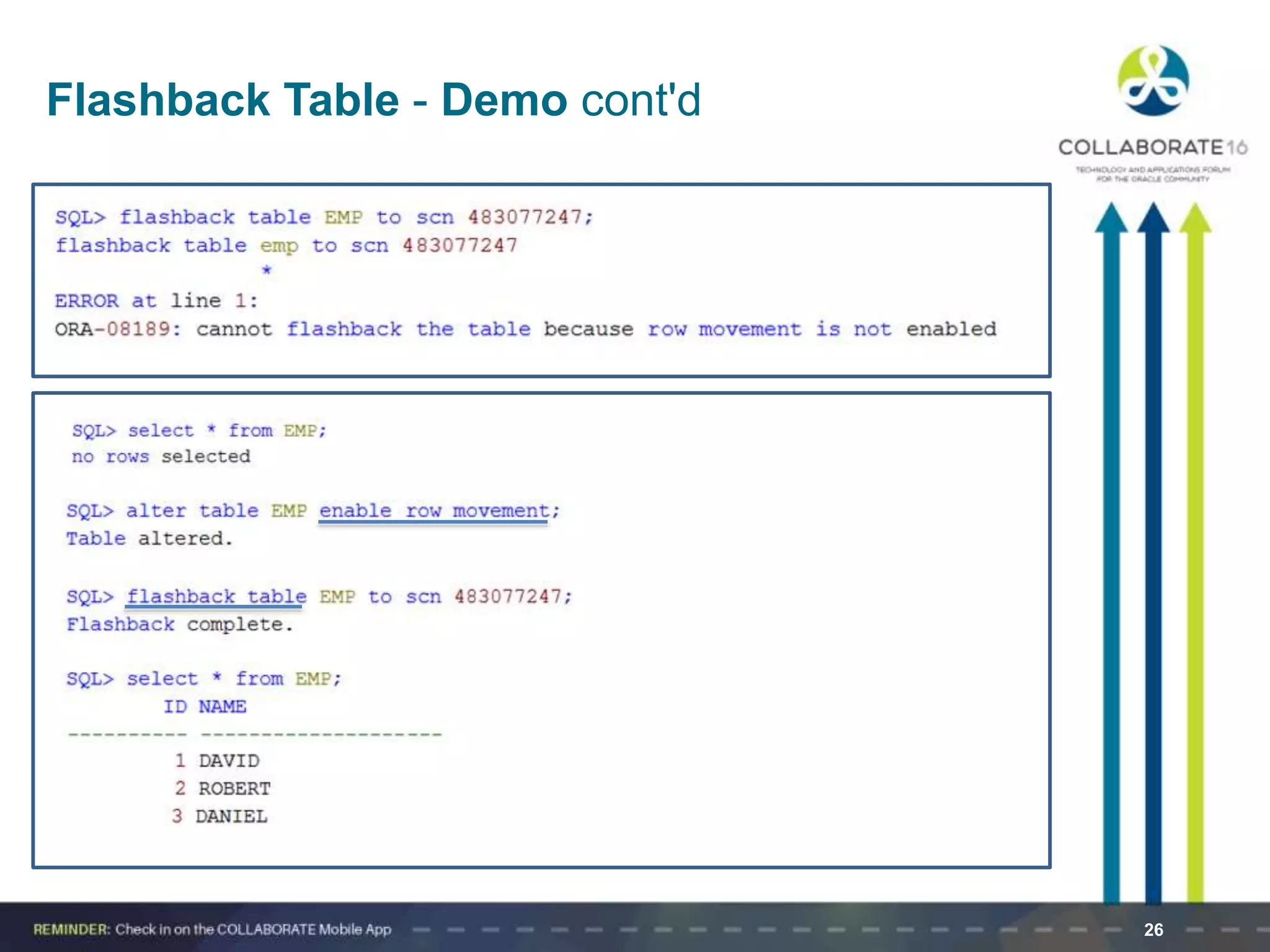Click the COLLABORATE 16 clover logo

click(x=1153, y=81)
